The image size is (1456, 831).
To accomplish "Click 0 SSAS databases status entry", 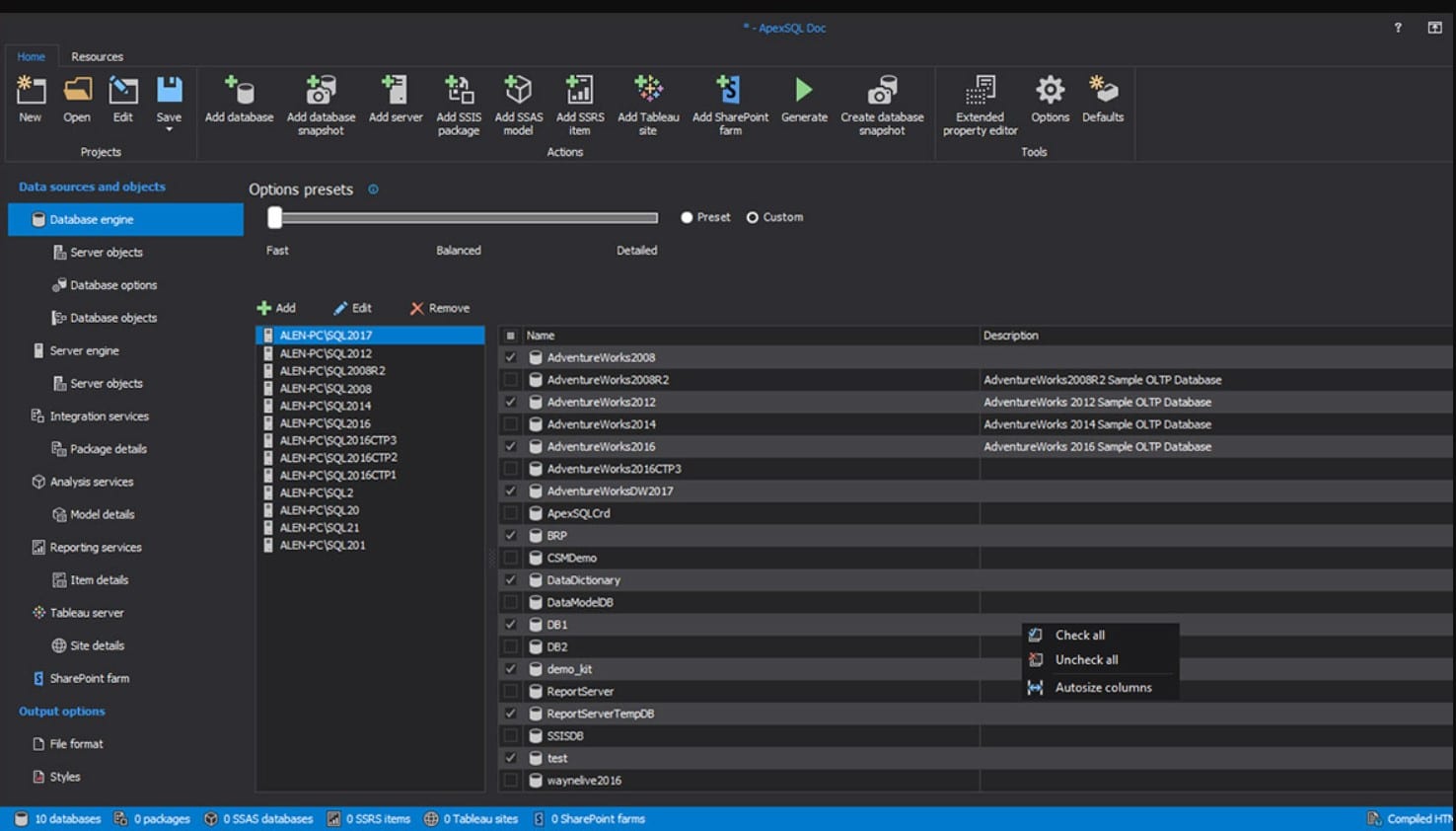I will pos(258,819).
